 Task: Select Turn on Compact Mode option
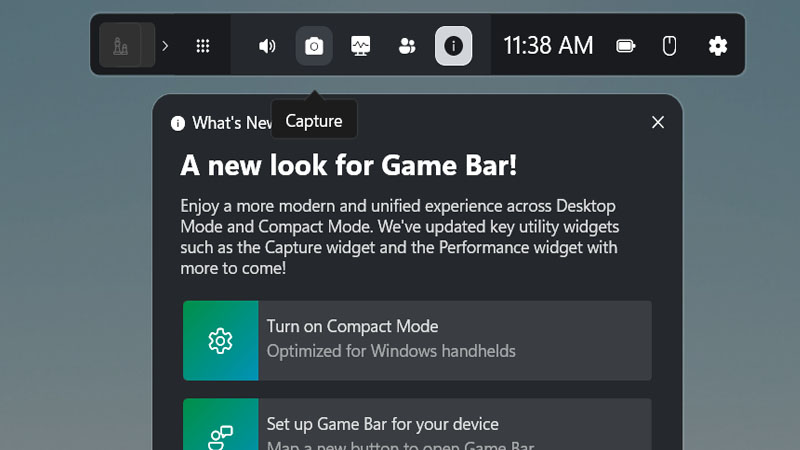pos(454,339)
